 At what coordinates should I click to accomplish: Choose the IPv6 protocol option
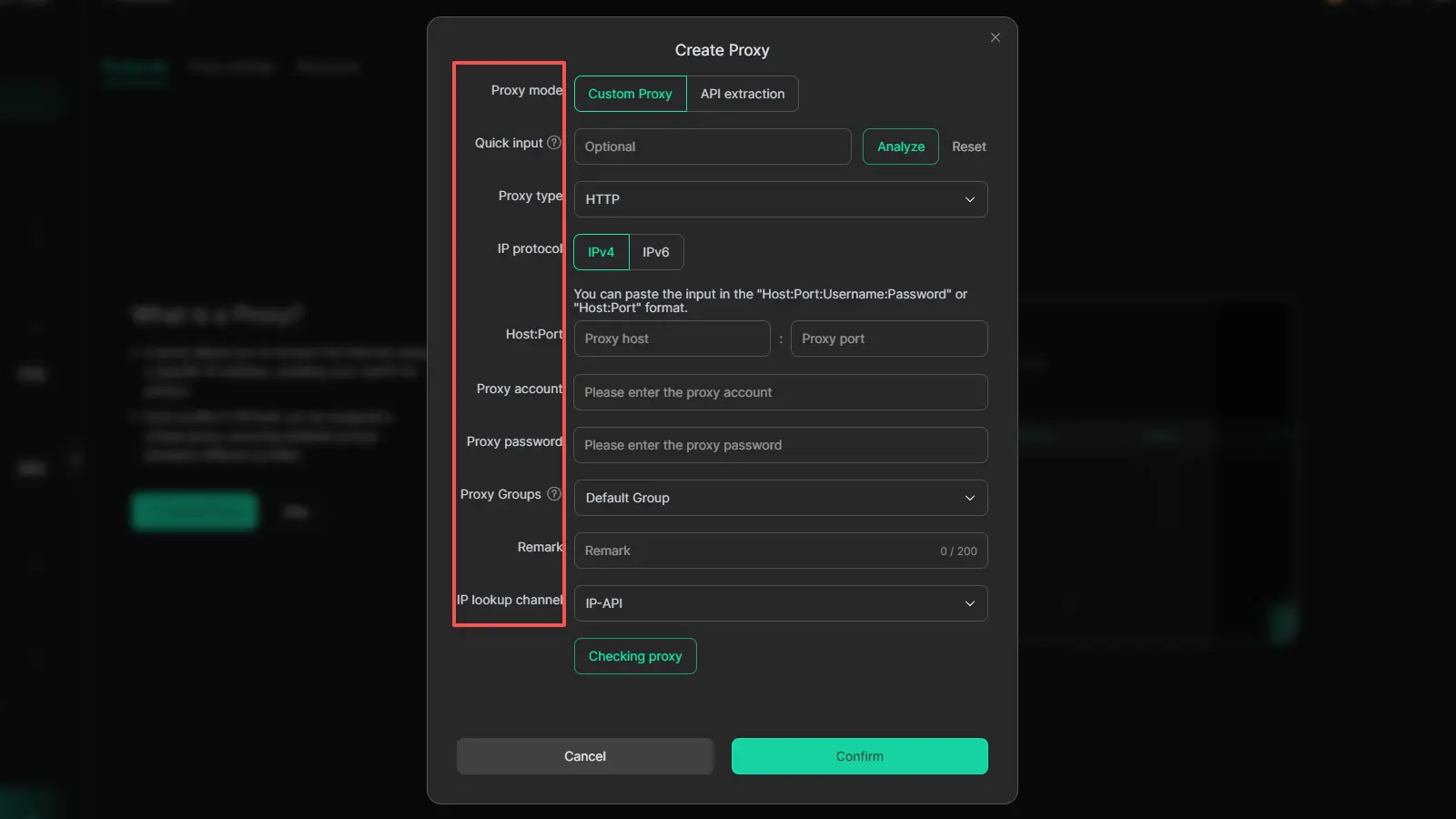click(x=655, y=252)
